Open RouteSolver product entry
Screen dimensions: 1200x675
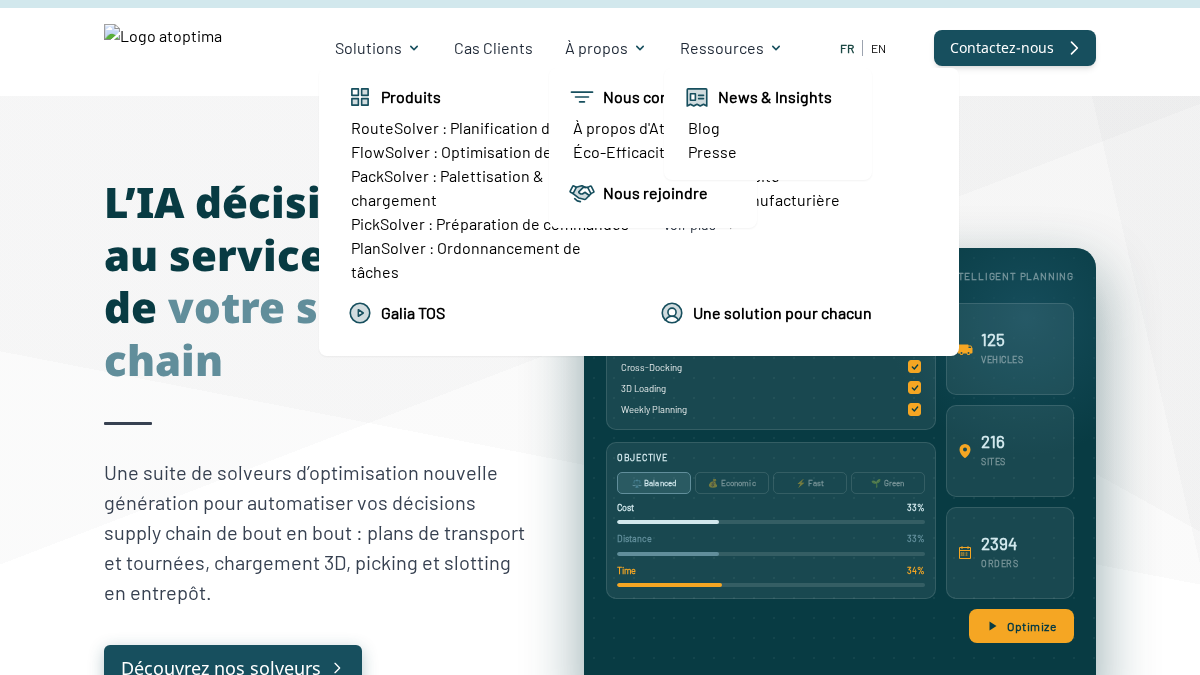[451, 128]
